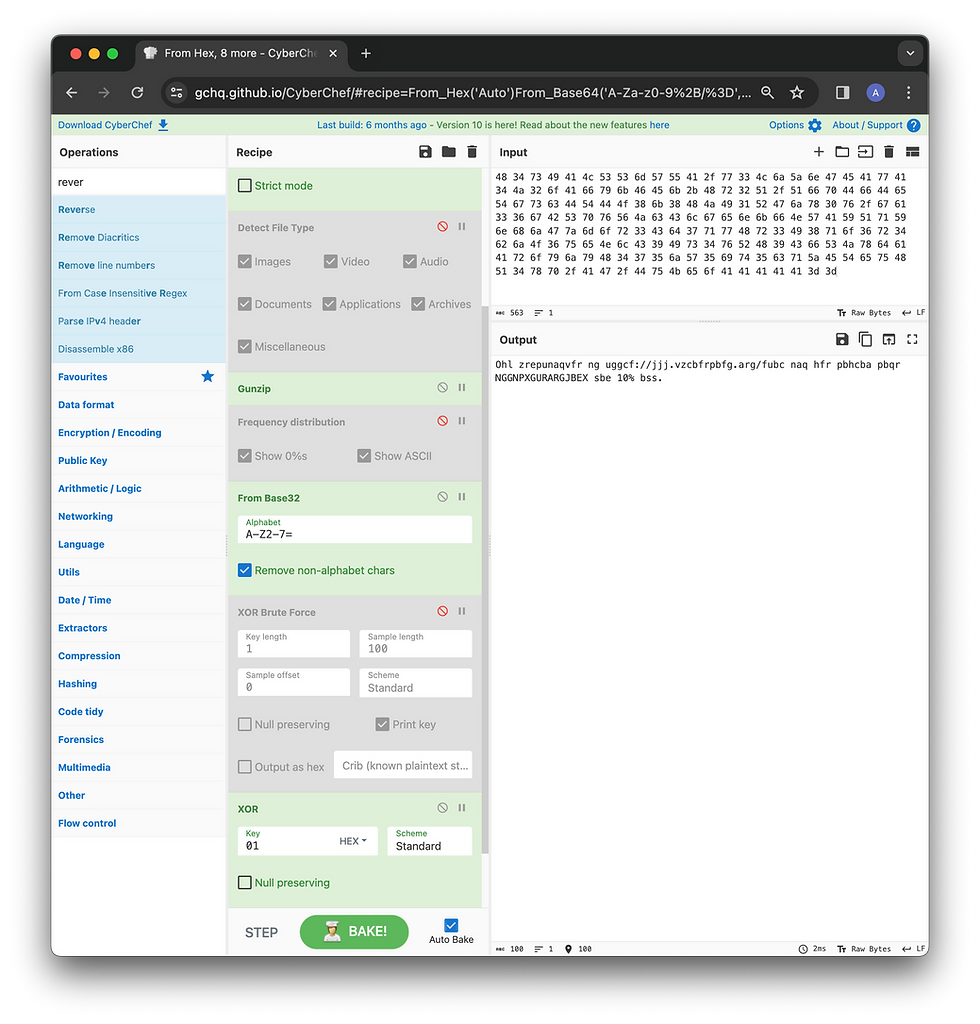Open the input Raw Bytes encoding selector
The width and height of the screenshot is (980, 1024).
(x=864, y=313)
